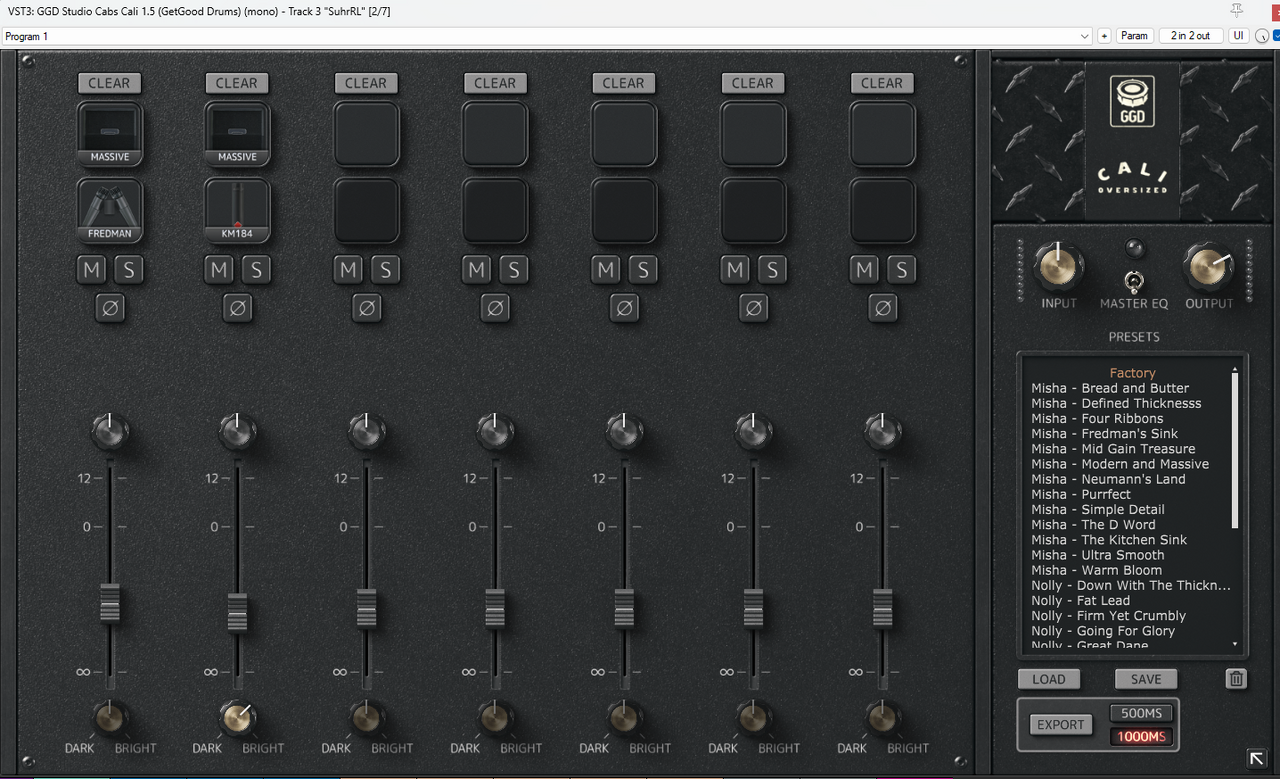The width and height of the screenshot is (1280, 779).
Task: Click the channel 2 Dark/Bright tone knob
Action: point(237,717)
